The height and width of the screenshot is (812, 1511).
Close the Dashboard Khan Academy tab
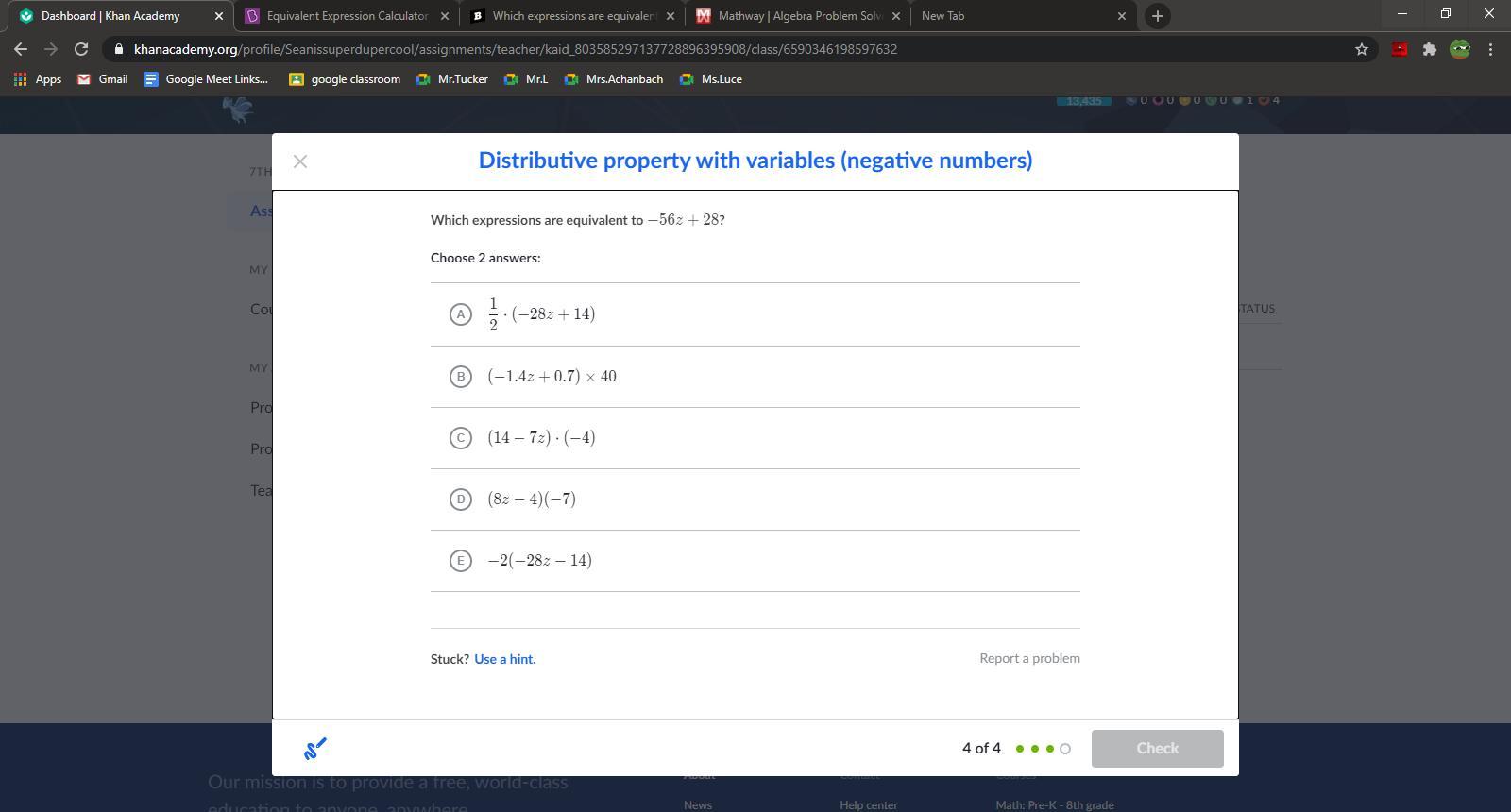coord(219,16)
